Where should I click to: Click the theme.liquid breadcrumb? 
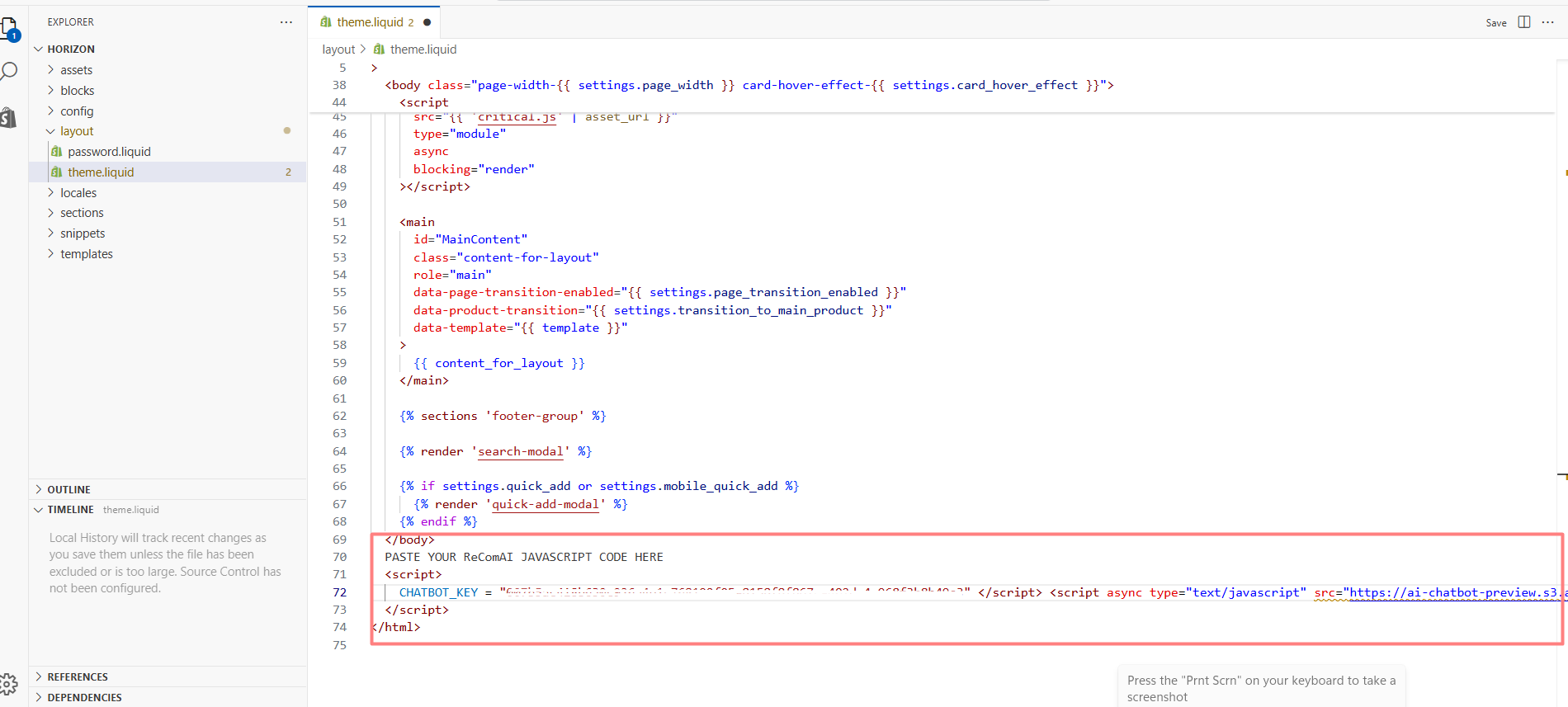(423, 49)
